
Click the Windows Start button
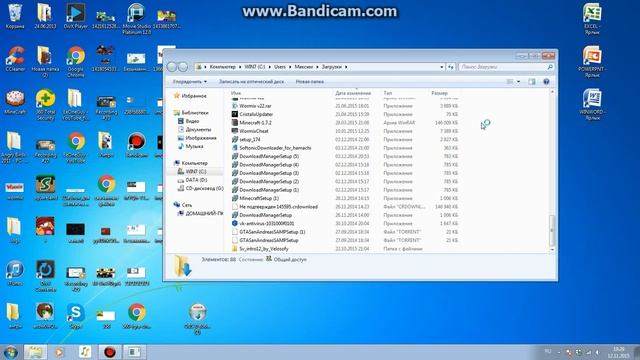11,352
